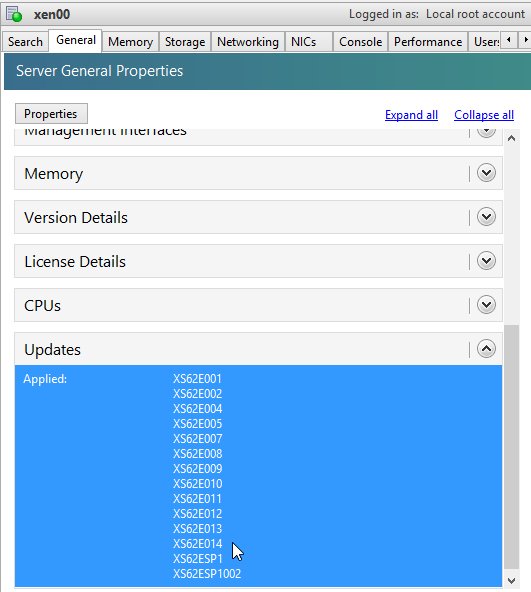The image size is (531, 592).
Task: Open the Memory tab
Action: [x=130, y=42]
